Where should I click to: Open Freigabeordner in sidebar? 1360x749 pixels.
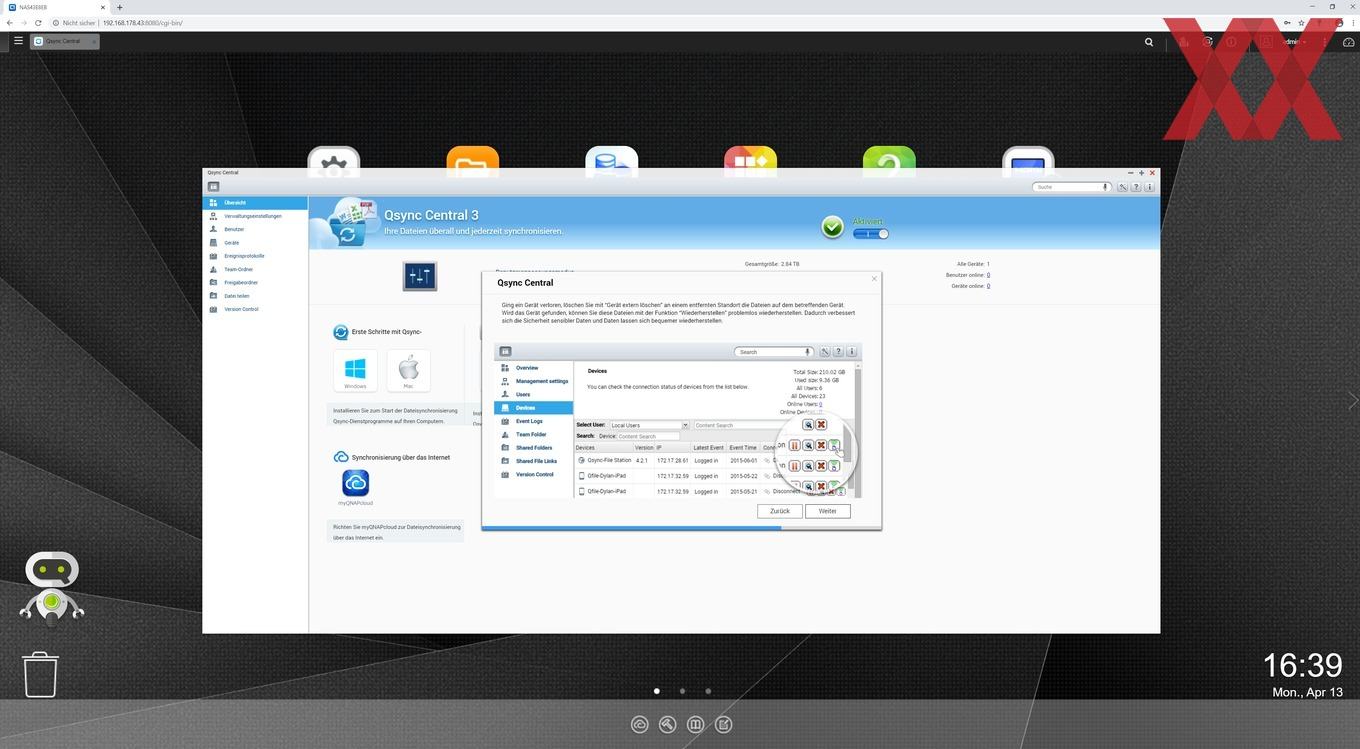point(255,282)
